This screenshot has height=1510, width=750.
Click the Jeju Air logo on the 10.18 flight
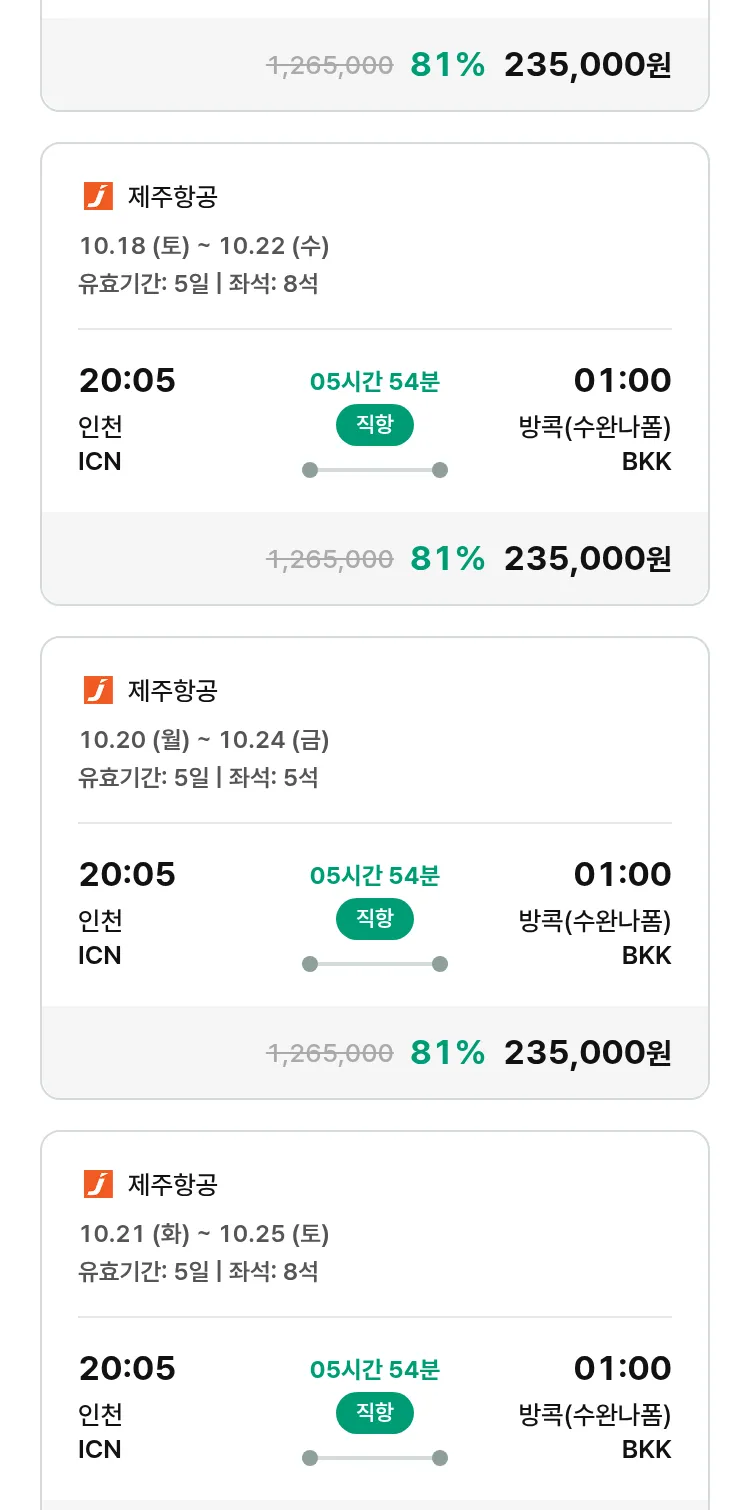pos(98,196)
